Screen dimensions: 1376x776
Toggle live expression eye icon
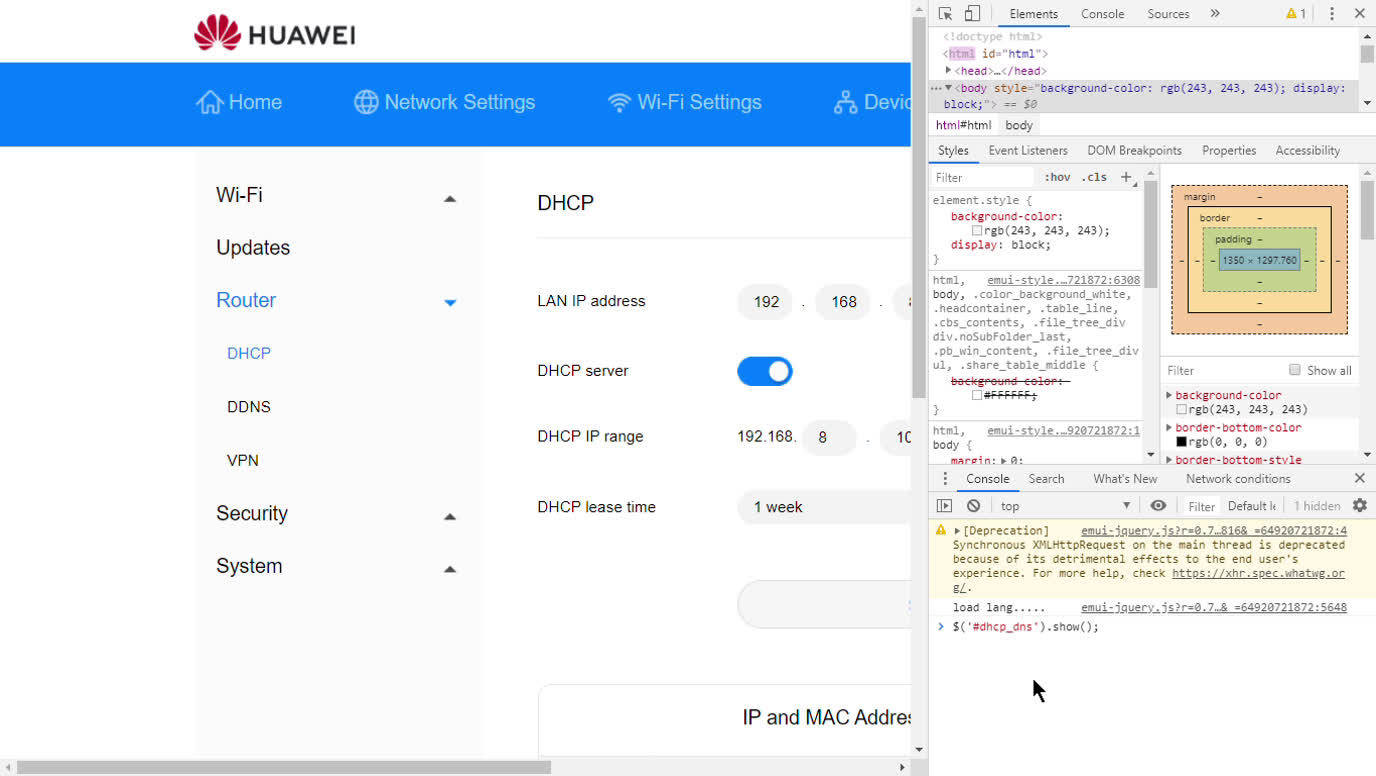pos(1158,506)
